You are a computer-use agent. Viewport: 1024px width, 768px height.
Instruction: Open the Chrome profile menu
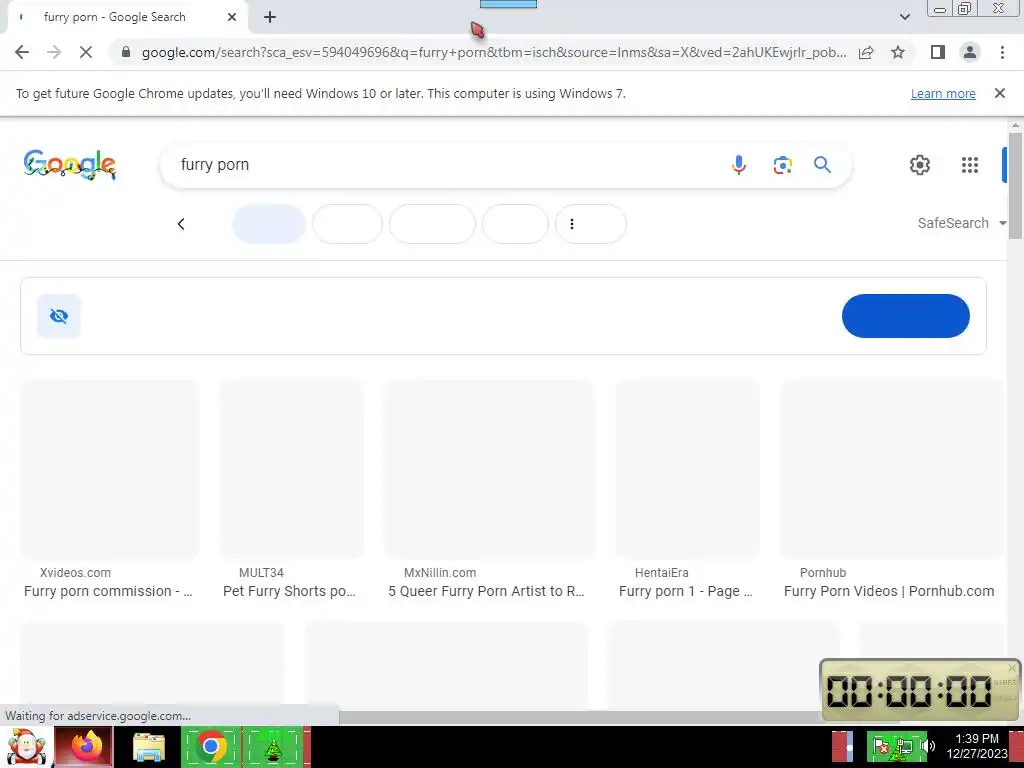(970, 52)
